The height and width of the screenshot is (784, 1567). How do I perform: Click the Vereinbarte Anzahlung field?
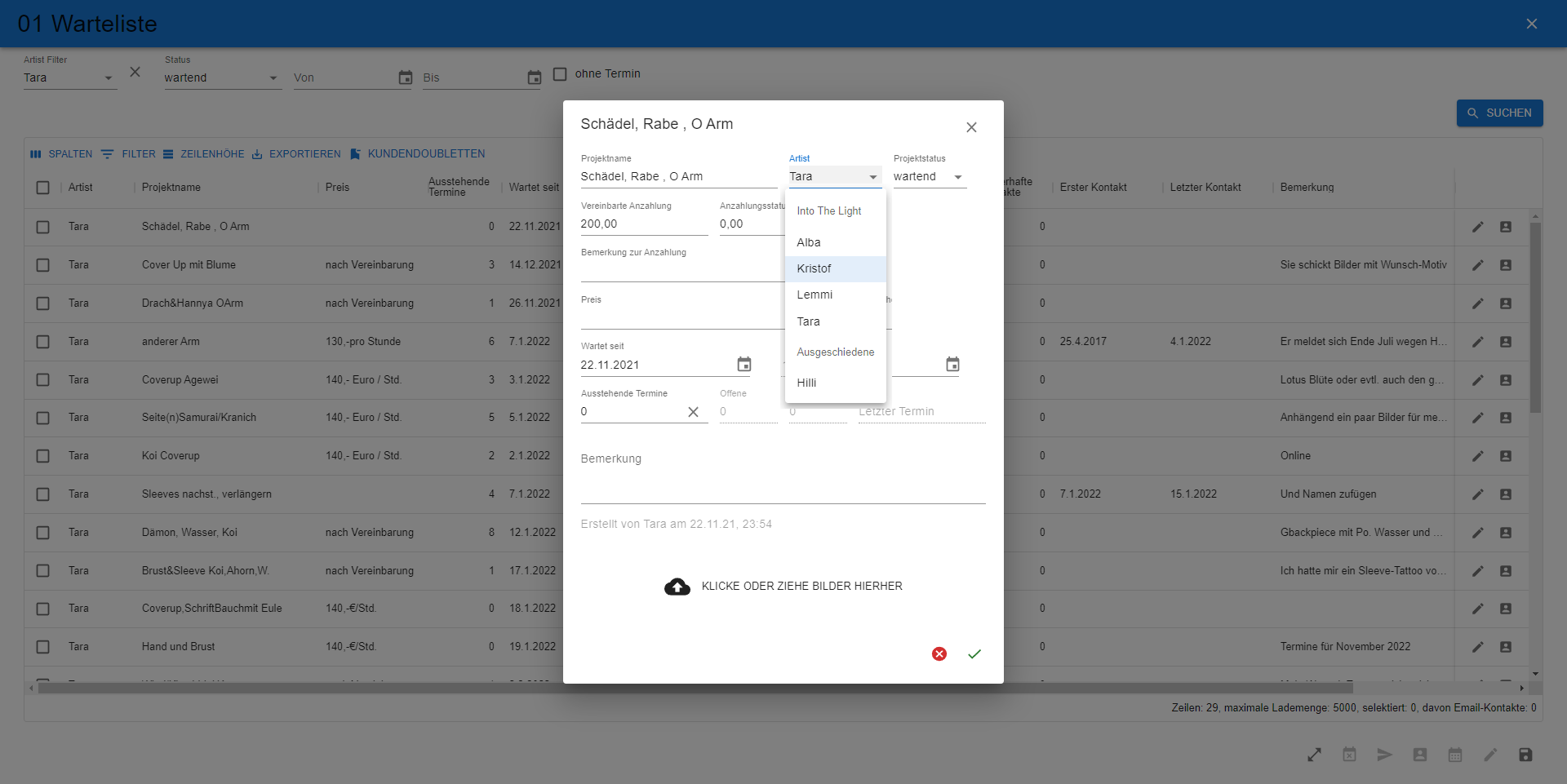644,224
